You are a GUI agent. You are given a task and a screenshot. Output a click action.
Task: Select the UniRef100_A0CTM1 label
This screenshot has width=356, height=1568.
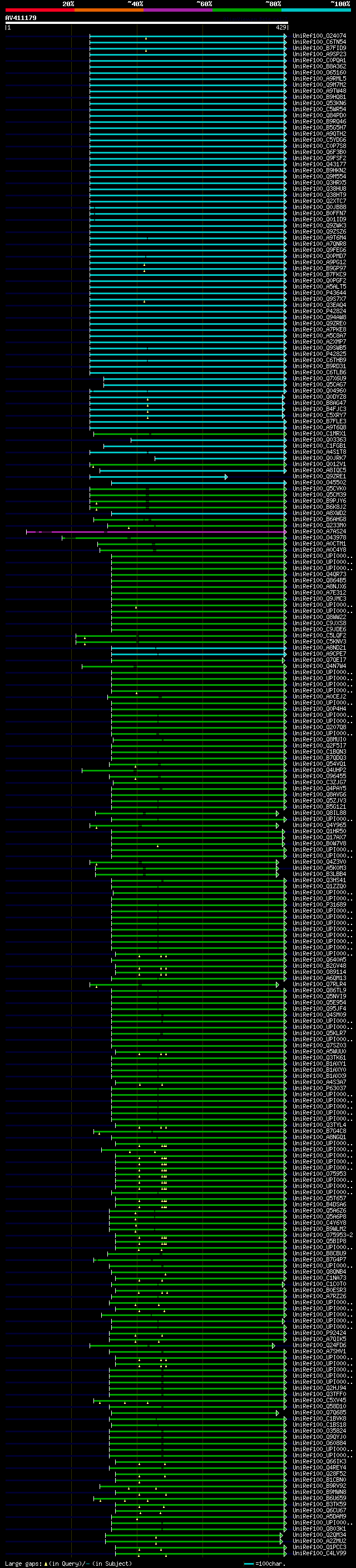[x=319, y=544]
